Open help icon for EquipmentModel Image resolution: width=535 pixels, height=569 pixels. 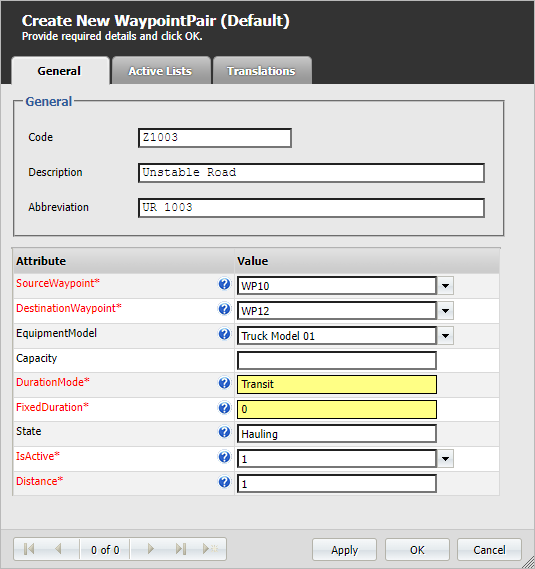click(x=224, y=334)
